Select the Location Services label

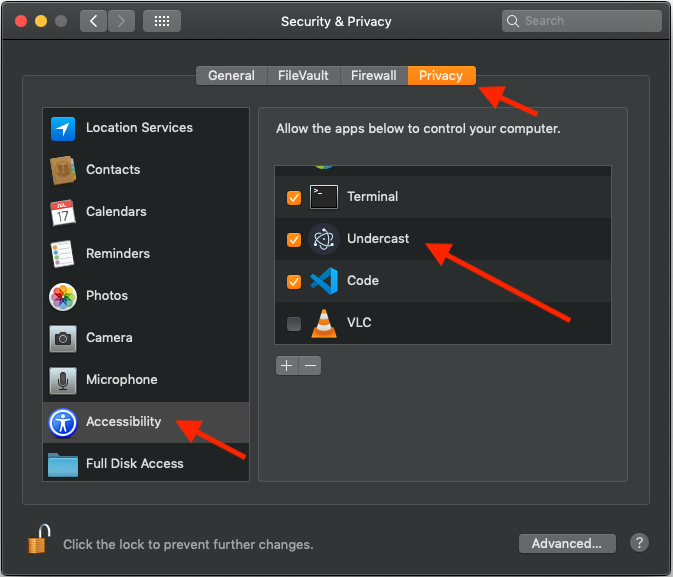tap(139, 128)
